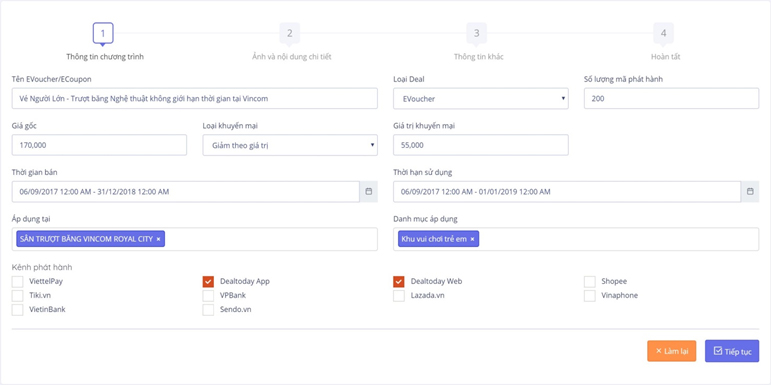771x385 pixels.
Task: Uncheck Dealtoday App channel
Action: tap(208, 282)
